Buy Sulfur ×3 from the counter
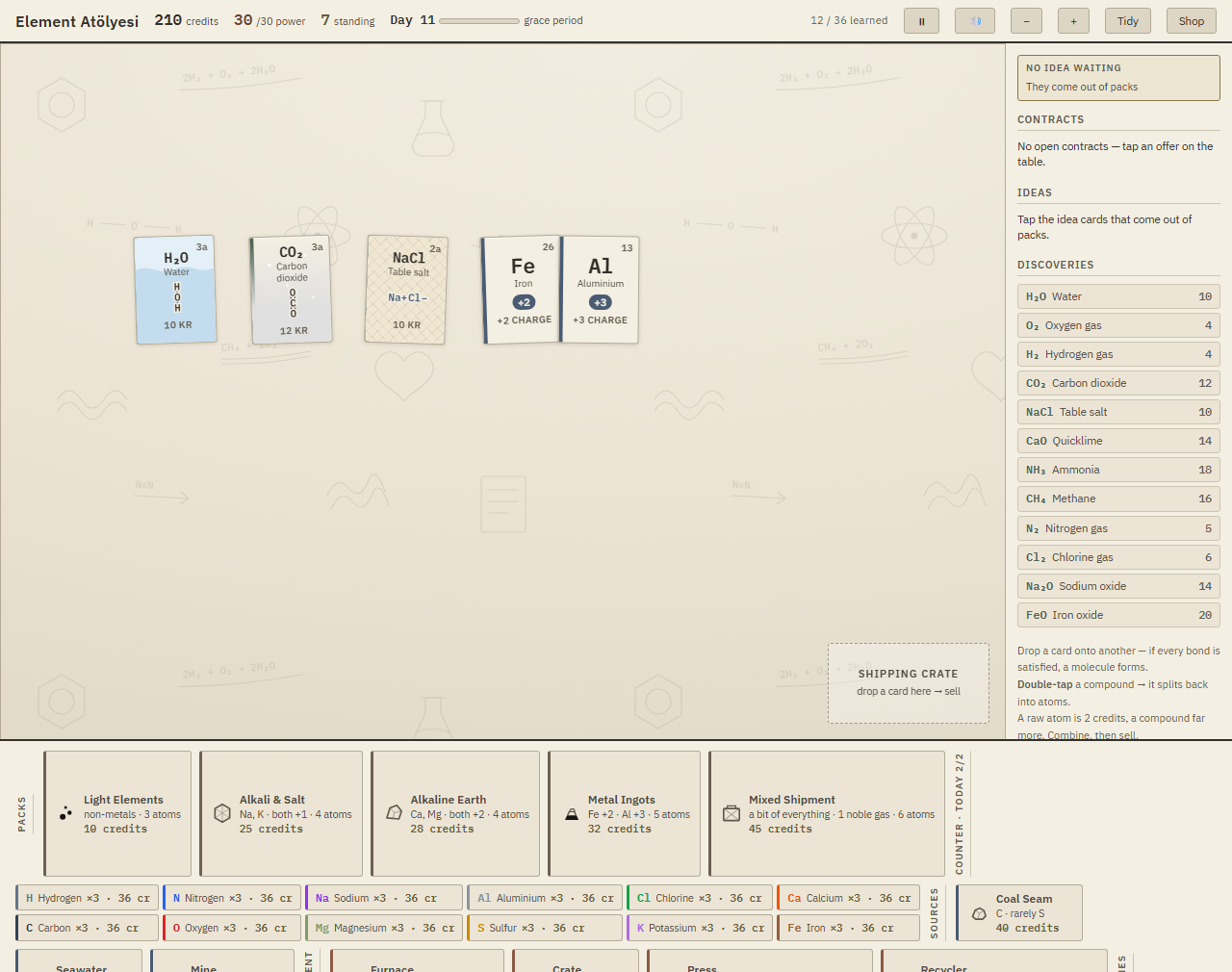This screenshot has height=972, width=1232. click(x=545, y=928)
